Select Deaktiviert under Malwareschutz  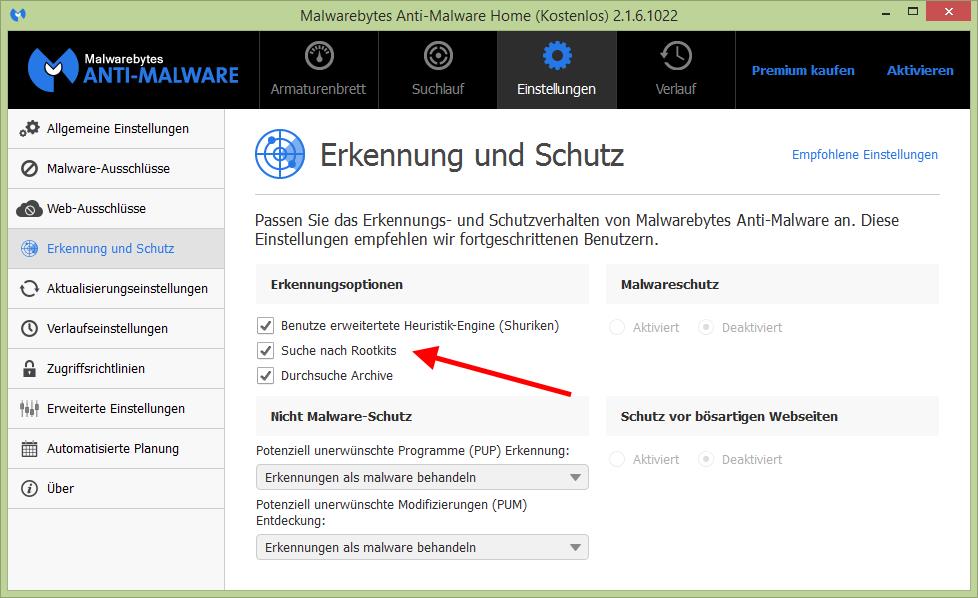706,327
